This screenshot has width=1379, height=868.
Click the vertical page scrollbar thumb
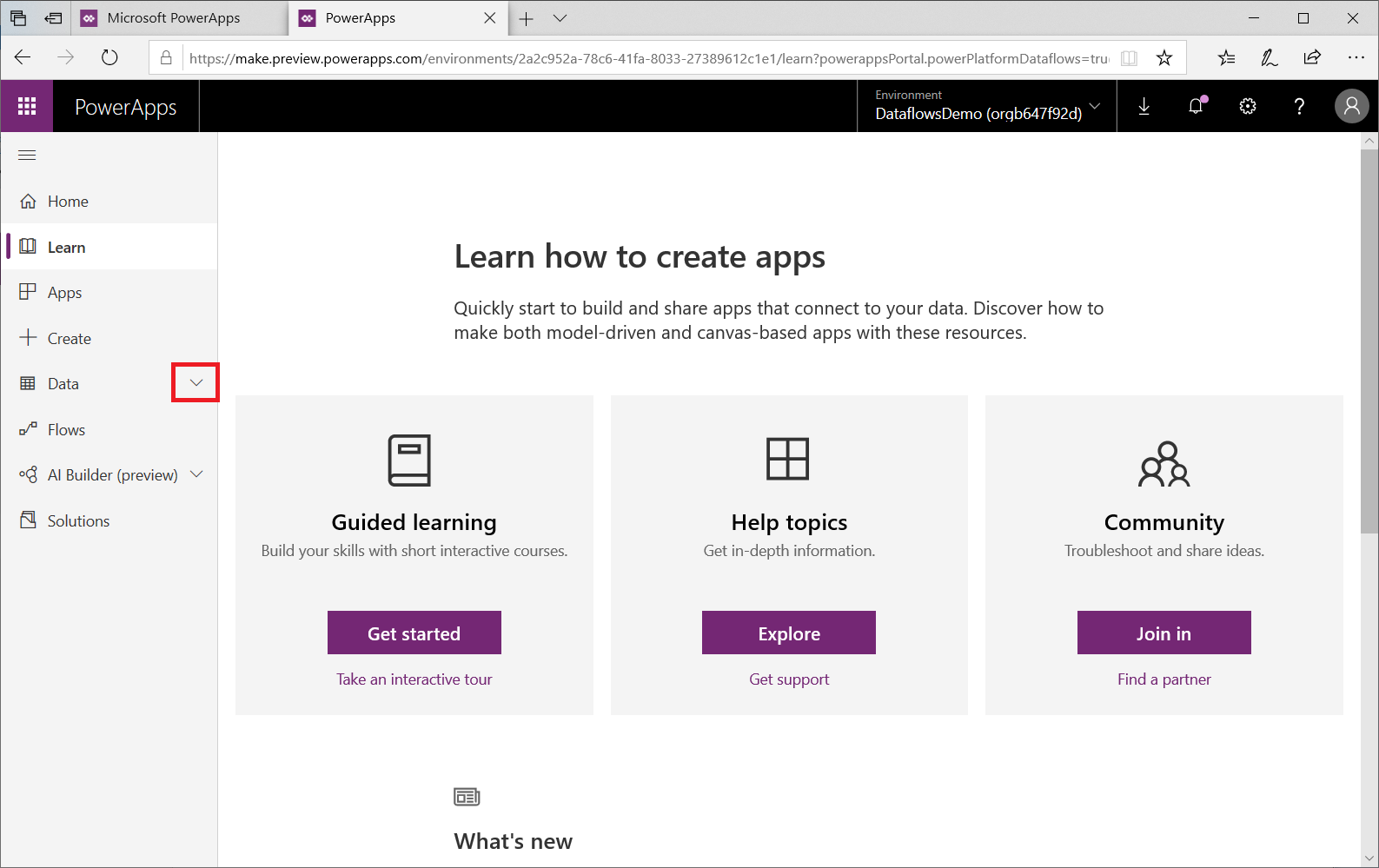(x=1369, y=340)
